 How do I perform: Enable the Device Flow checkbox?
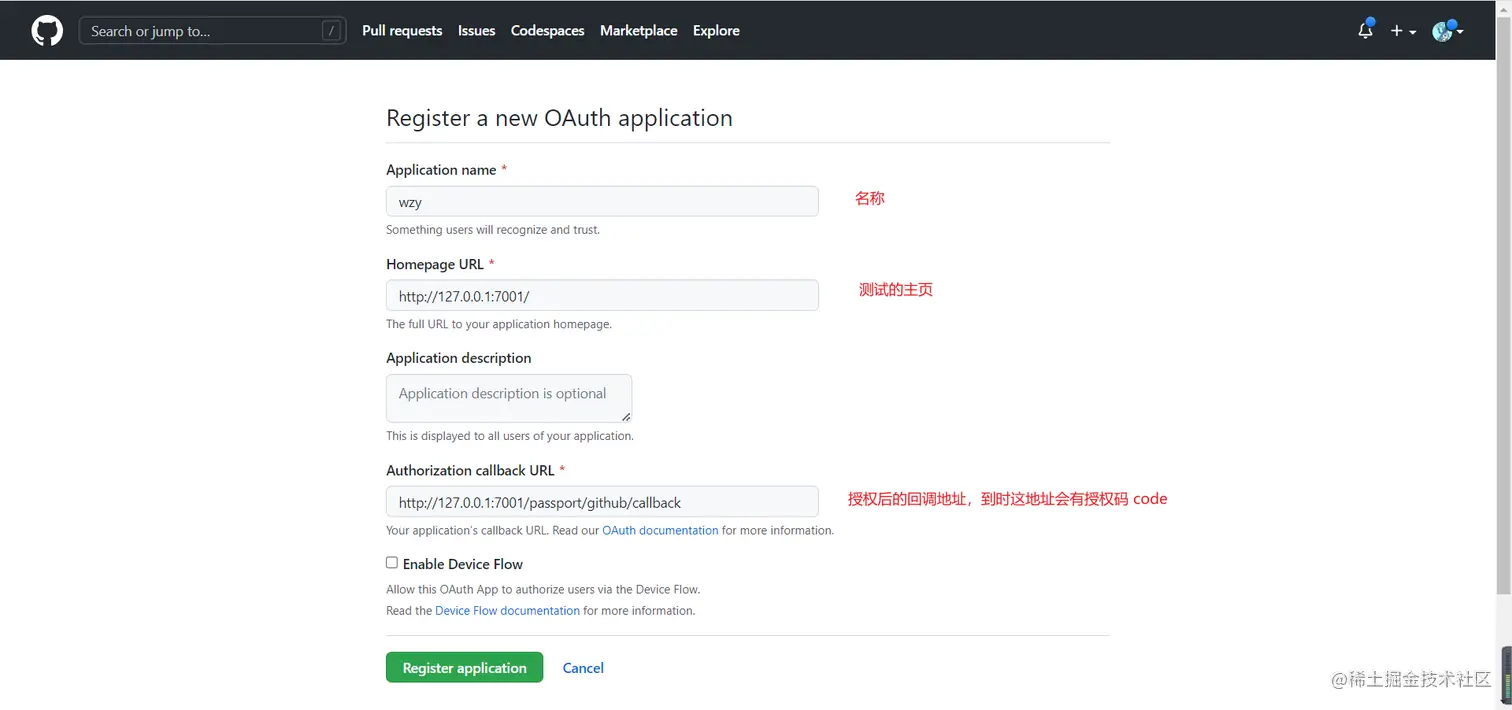coord(392,562)
